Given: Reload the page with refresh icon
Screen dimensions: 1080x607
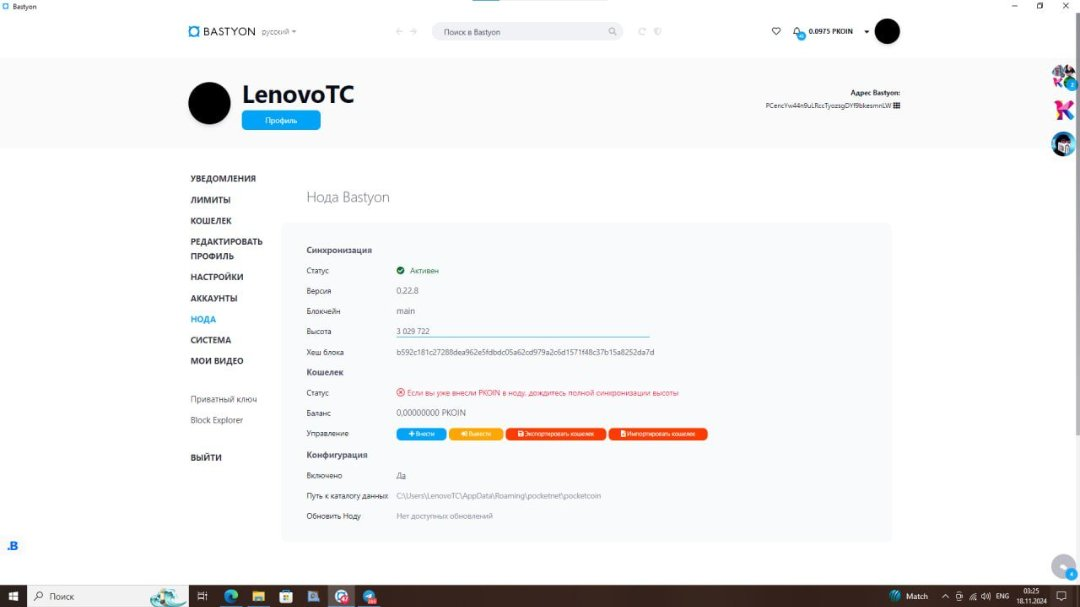Looking at the screenshot, I should click(642, 32).
